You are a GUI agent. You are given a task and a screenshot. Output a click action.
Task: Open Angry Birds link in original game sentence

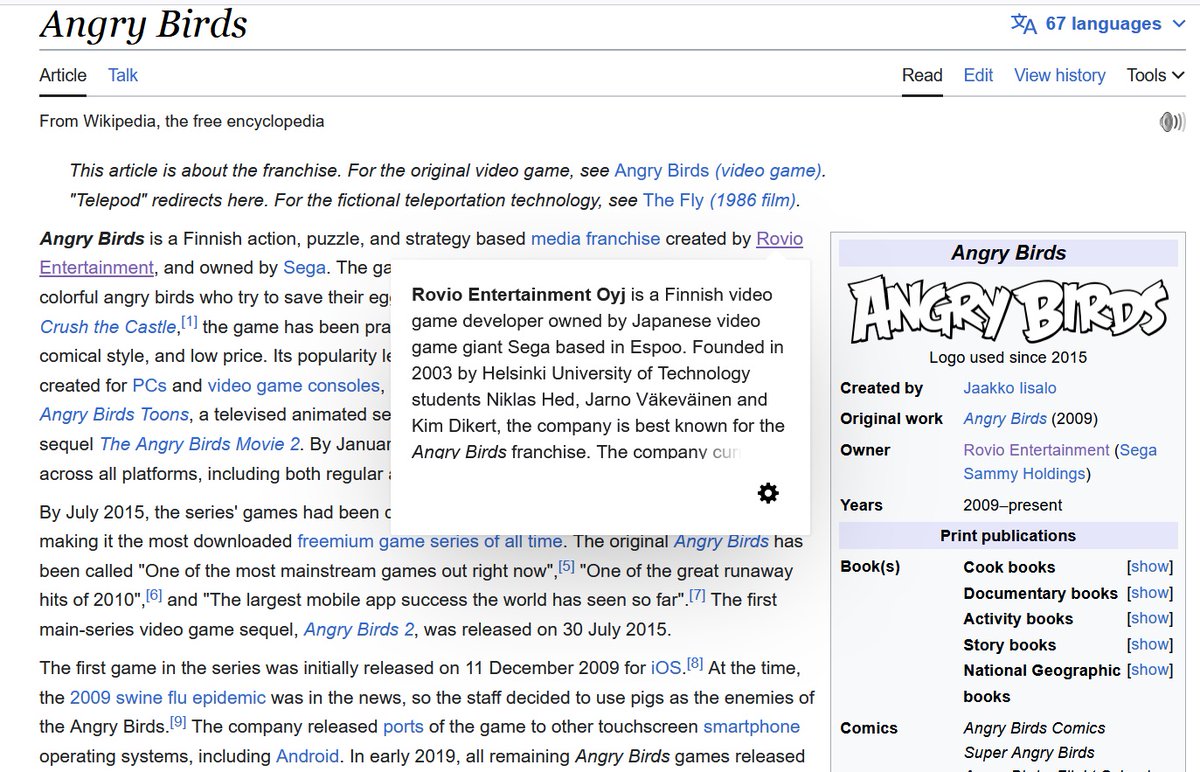coord(722,541)
